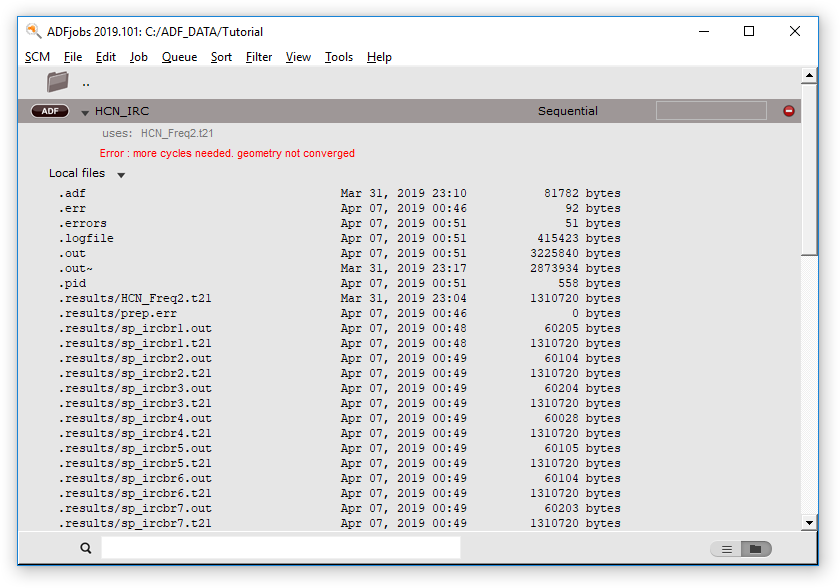Select the HCN_IRC job name

[x=122, y=111]
